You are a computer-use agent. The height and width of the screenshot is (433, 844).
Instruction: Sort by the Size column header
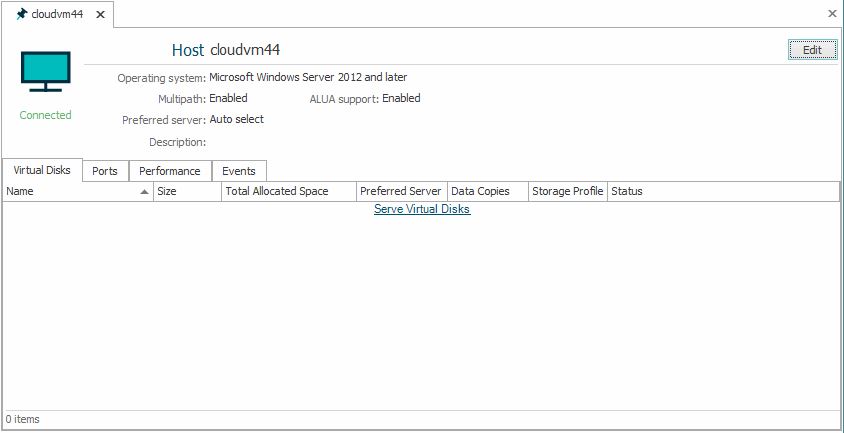coord(187,191)
